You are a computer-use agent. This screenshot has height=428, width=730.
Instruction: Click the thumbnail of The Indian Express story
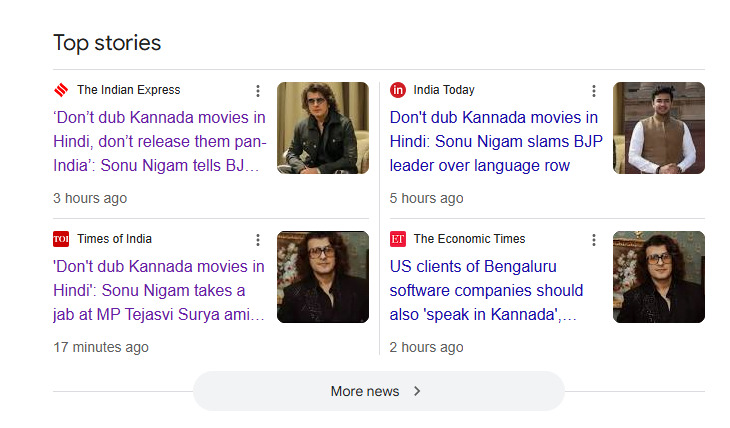(323, 128)
